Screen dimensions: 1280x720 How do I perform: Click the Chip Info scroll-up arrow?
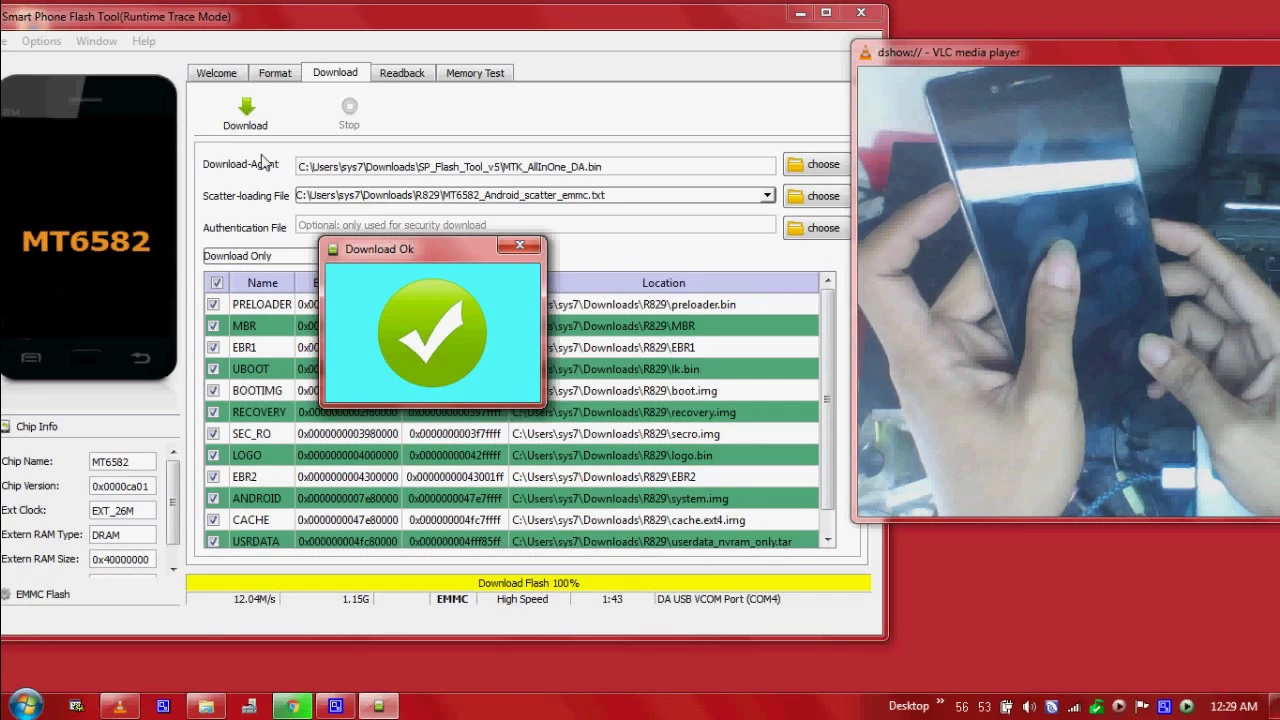click(173, 454)
